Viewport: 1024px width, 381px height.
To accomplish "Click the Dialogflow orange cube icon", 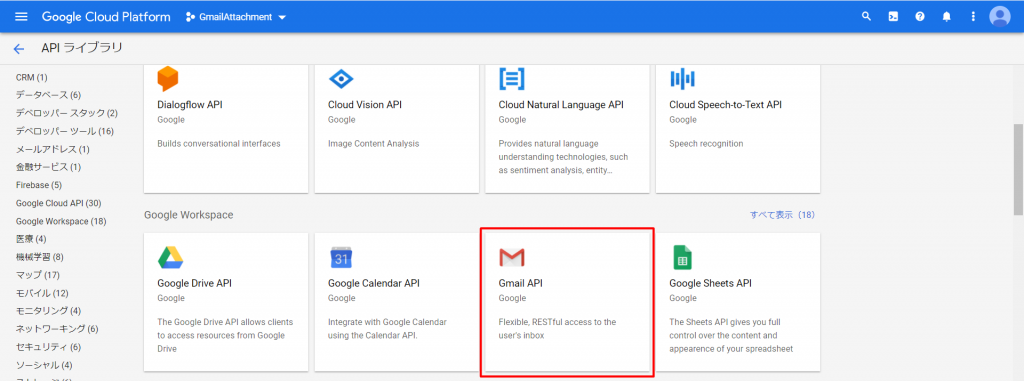I will [x=168, y=79].
